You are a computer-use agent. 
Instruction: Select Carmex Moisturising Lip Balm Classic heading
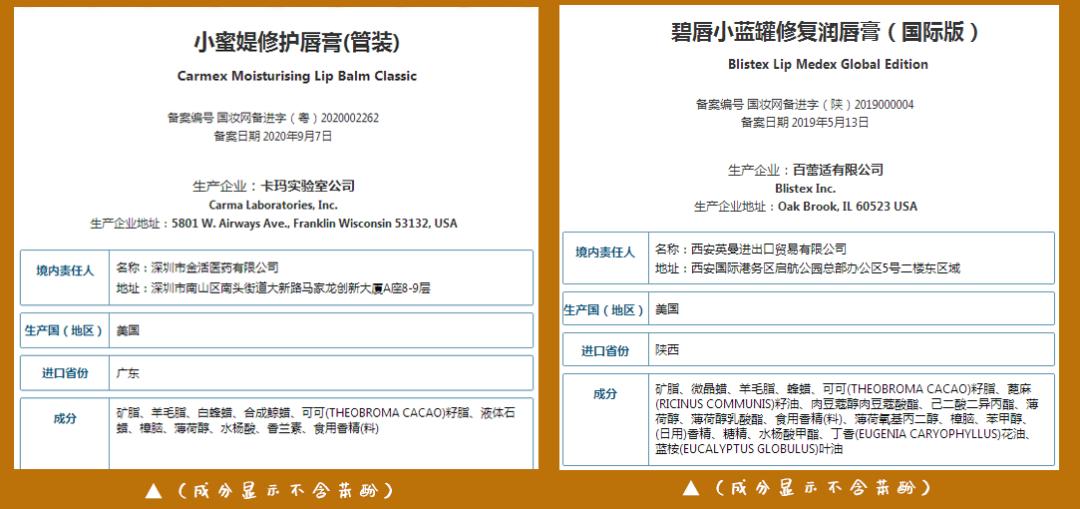coord(297,76)
